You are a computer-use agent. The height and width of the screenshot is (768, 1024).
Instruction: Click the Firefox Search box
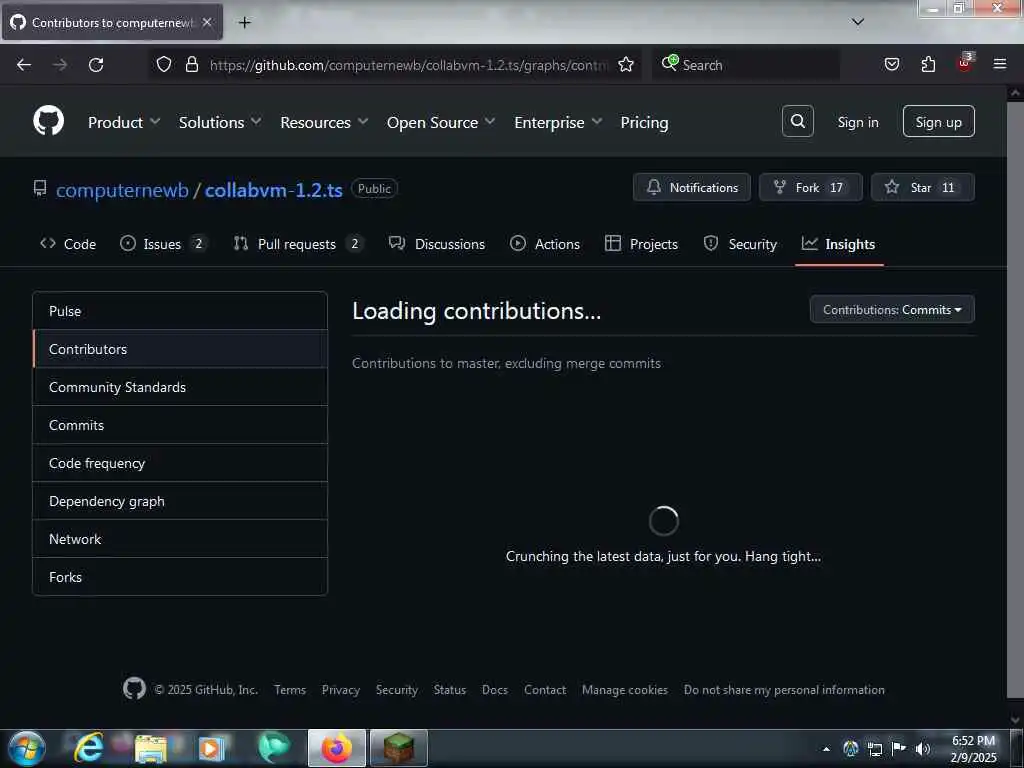[746, 65]
